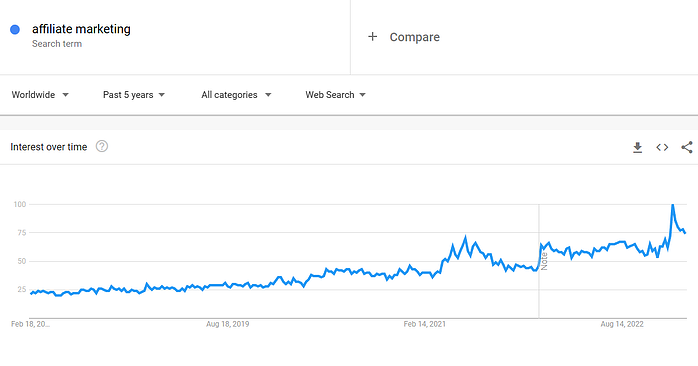Edit the affiliate marketing search term
This screenshot has width=698, height=366.
coord(81,29)
